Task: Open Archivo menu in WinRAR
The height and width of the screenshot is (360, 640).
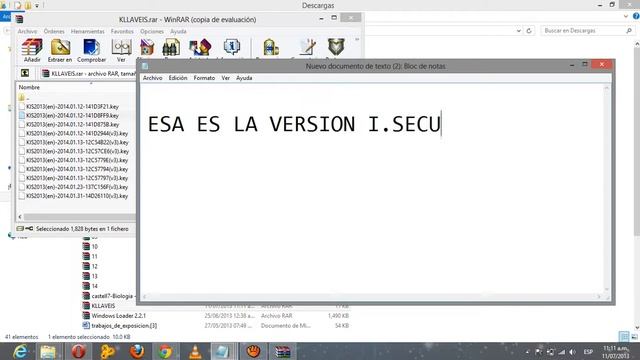Action: point(27,31)
